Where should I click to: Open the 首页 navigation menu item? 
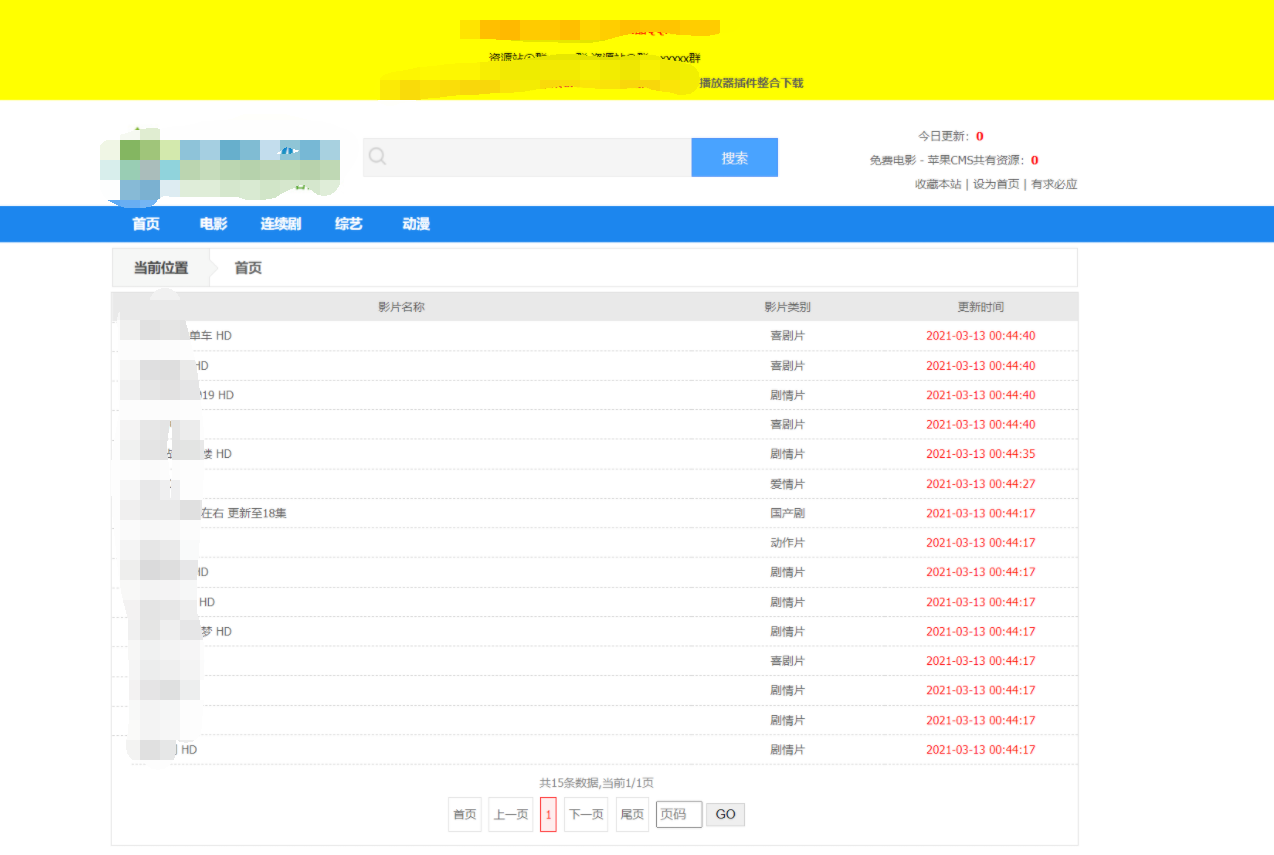coord(146,224)
